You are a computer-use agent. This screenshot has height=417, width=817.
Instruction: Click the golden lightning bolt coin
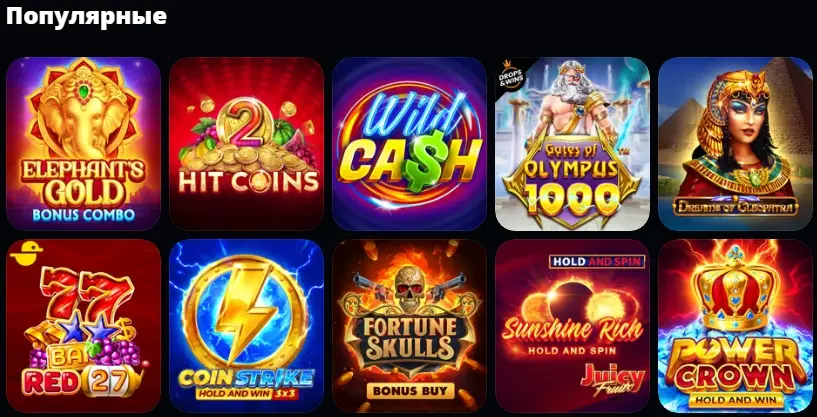tap(245, 311)
